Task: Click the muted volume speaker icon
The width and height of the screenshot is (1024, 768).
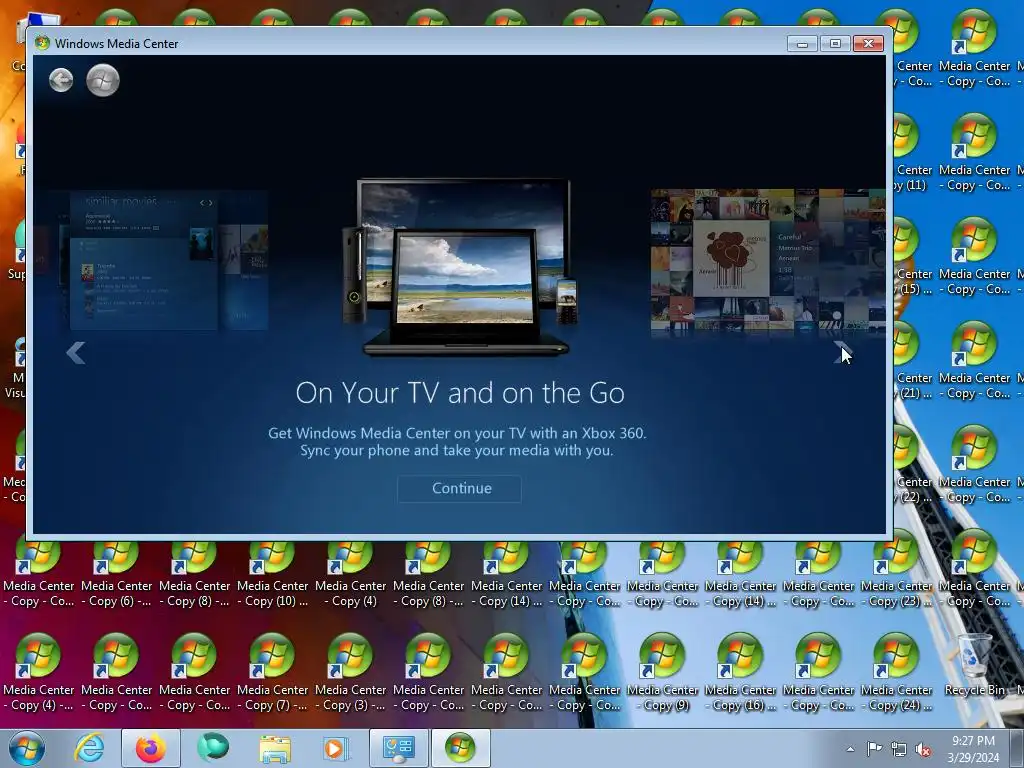Action: point(923,750)
